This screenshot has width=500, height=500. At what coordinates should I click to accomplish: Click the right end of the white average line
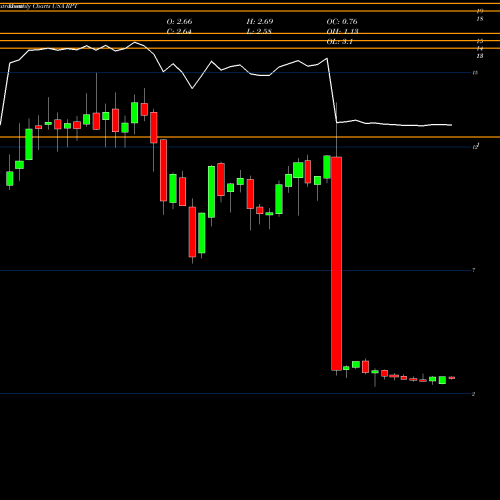coord(451,125)
